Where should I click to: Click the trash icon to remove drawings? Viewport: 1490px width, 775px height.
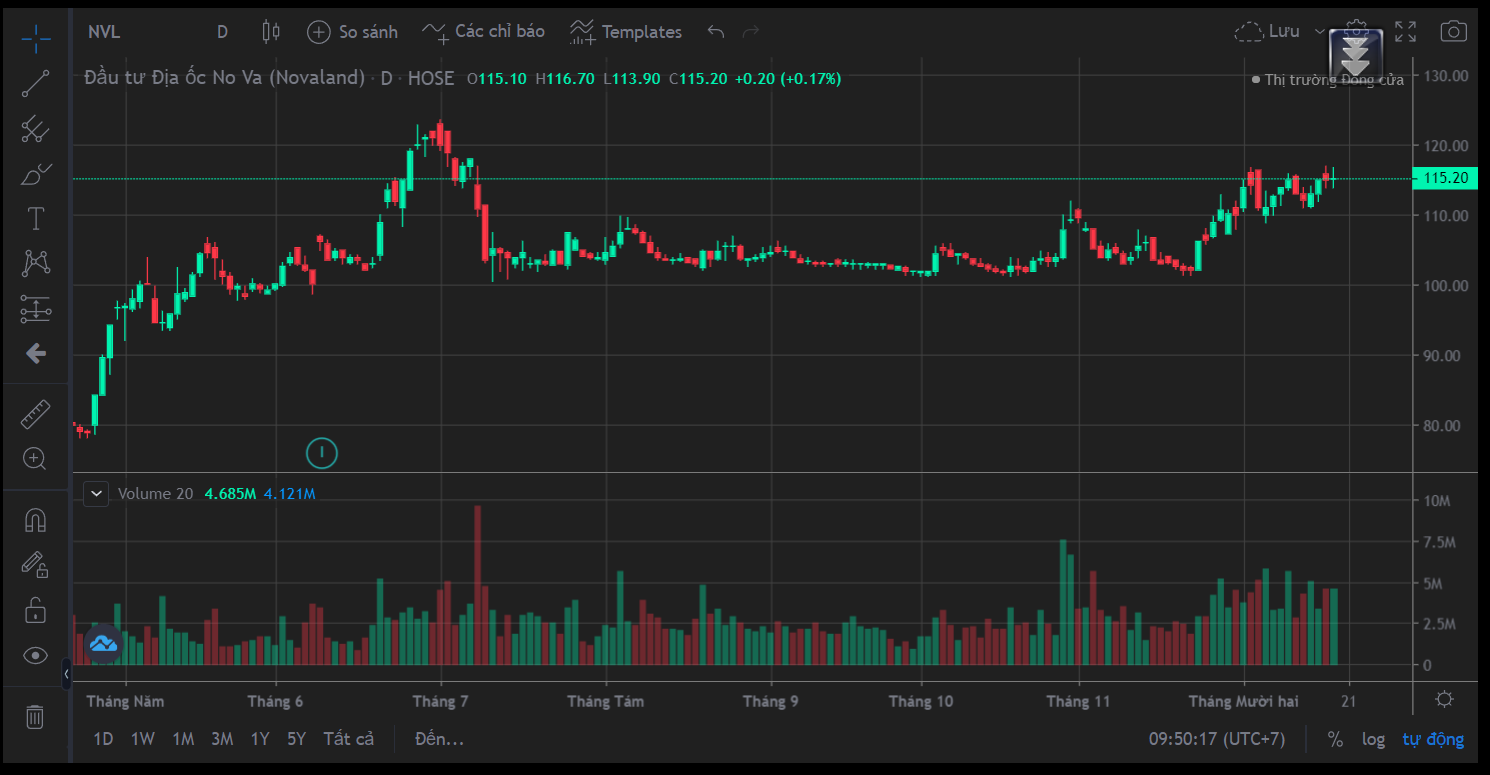tap(35, 717)
